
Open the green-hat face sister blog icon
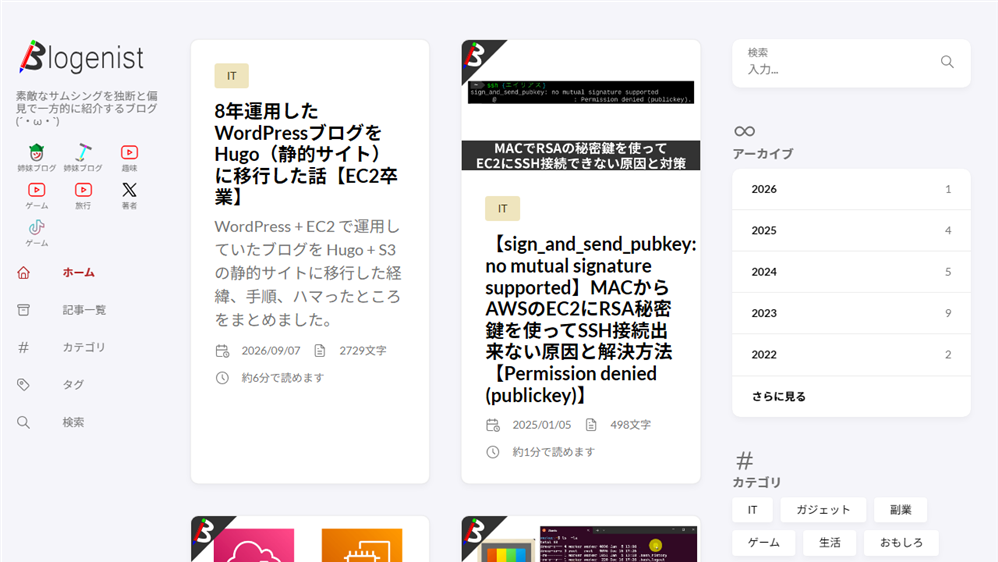(x=36, y=153)
